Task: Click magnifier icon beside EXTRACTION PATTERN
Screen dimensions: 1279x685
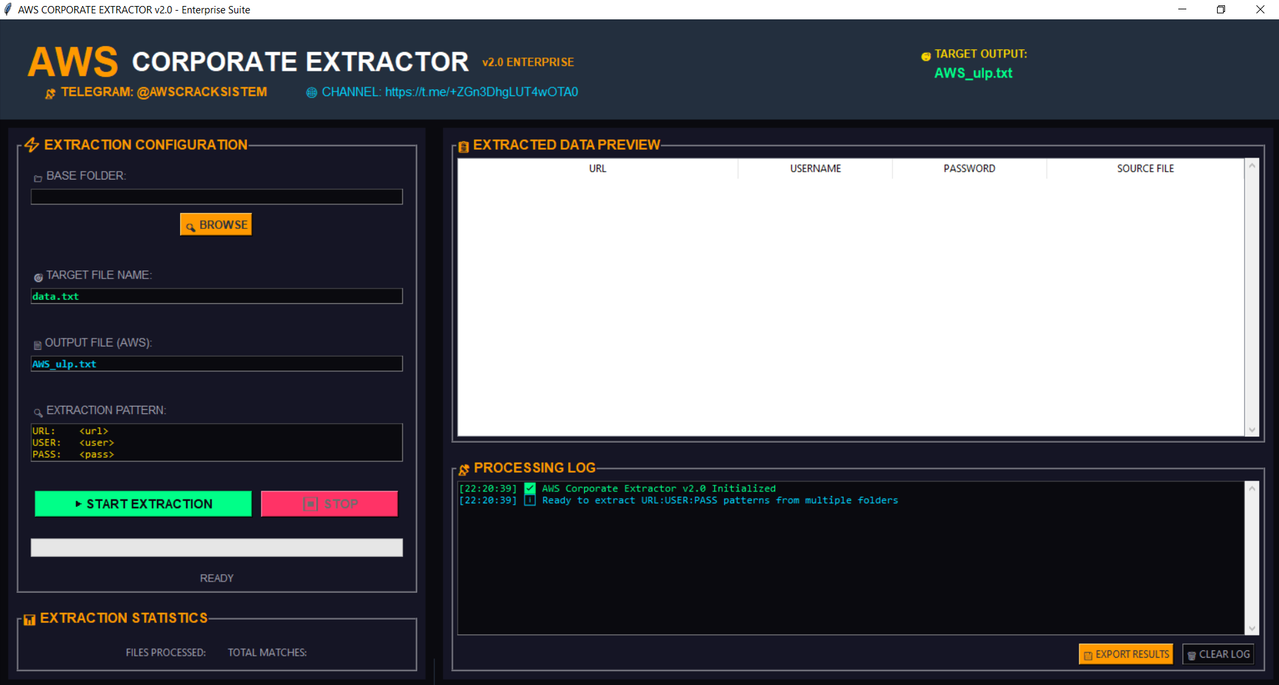Action: click(x=38, y=412)
